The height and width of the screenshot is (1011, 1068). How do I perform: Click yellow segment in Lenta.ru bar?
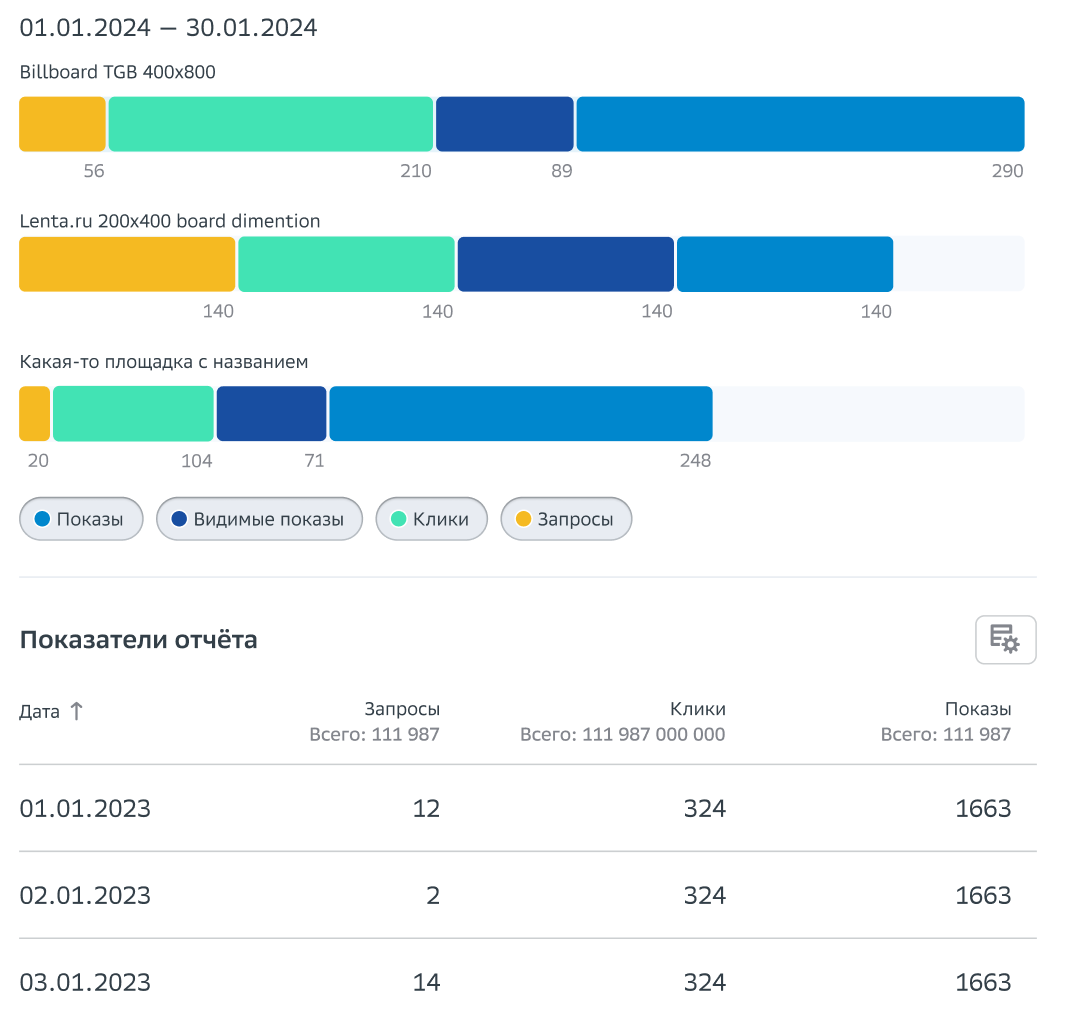click(127, 264)
